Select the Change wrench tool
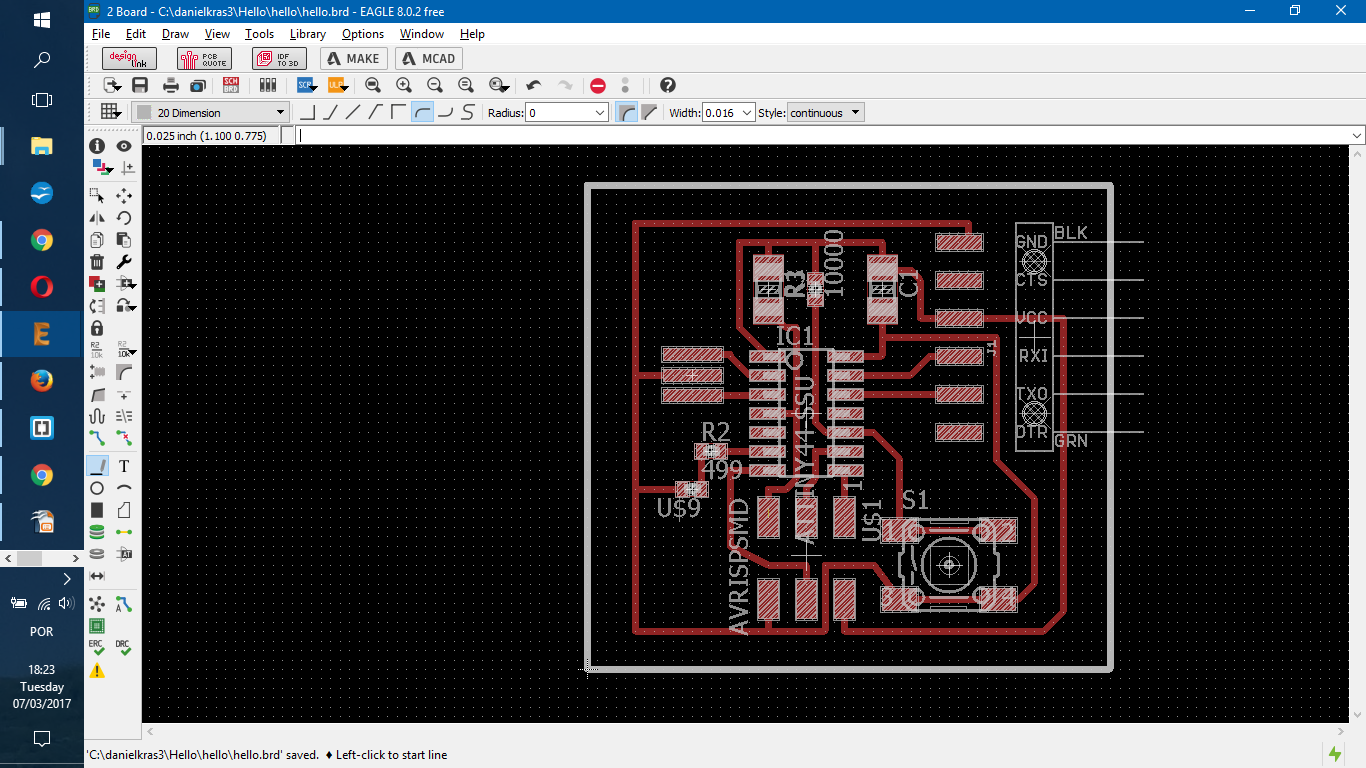Screen dimensions: 1366x768 tap(124, 261)
